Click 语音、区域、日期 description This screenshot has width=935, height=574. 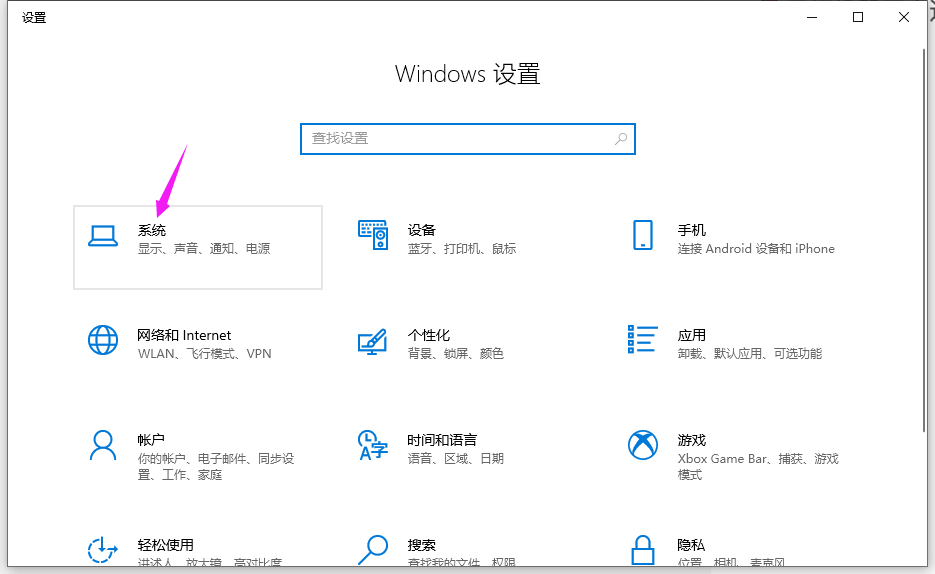[x=456, y=458]
